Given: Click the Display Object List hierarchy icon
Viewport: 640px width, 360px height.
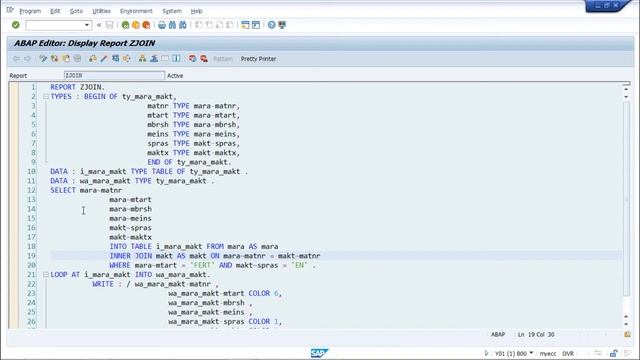Looking at the screenshot, I should tap(142, 59).
